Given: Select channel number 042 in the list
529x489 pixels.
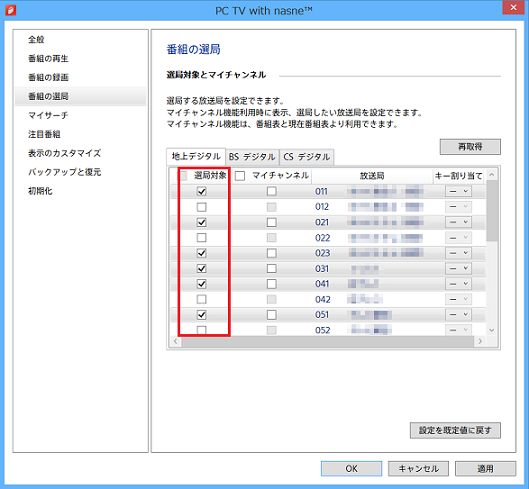Looking at the screenshot, I should pyautogui.click(x=323, y=299).
